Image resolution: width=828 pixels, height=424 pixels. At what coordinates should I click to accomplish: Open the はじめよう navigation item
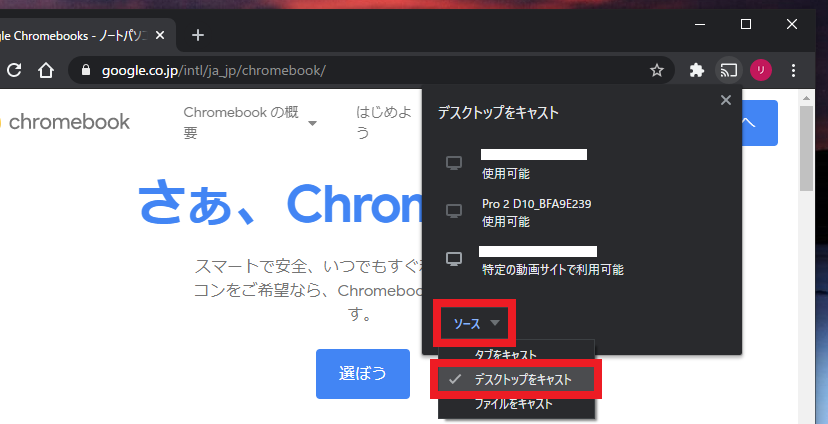coord(384,122)
